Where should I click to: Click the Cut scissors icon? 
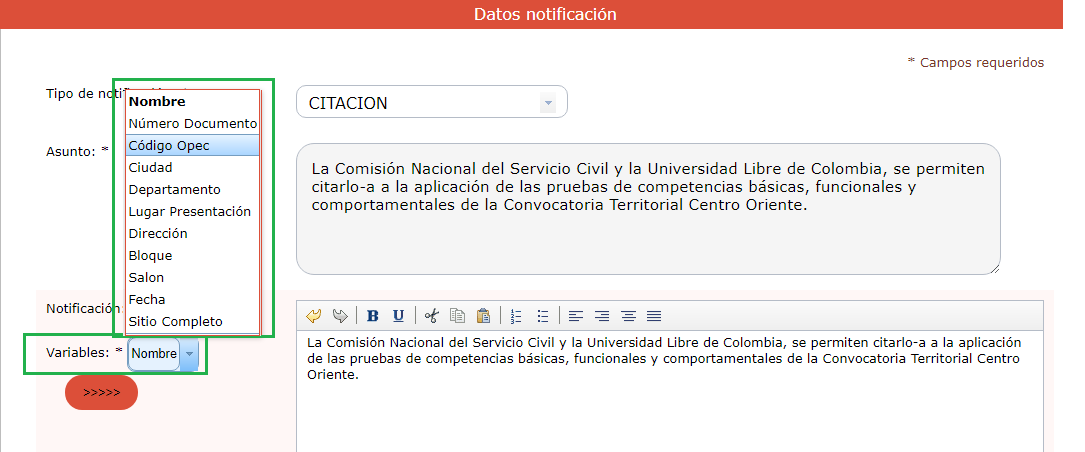click(431, 316)
